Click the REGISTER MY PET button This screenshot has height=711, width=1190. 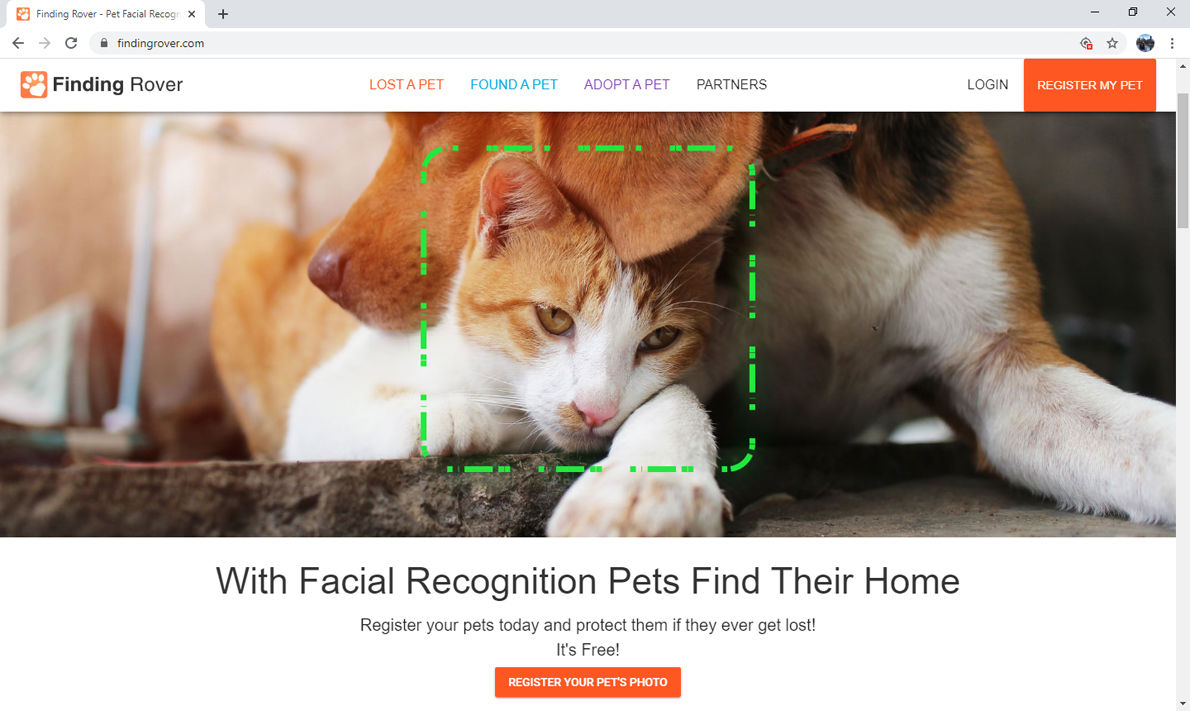(x=1089, y=85)
